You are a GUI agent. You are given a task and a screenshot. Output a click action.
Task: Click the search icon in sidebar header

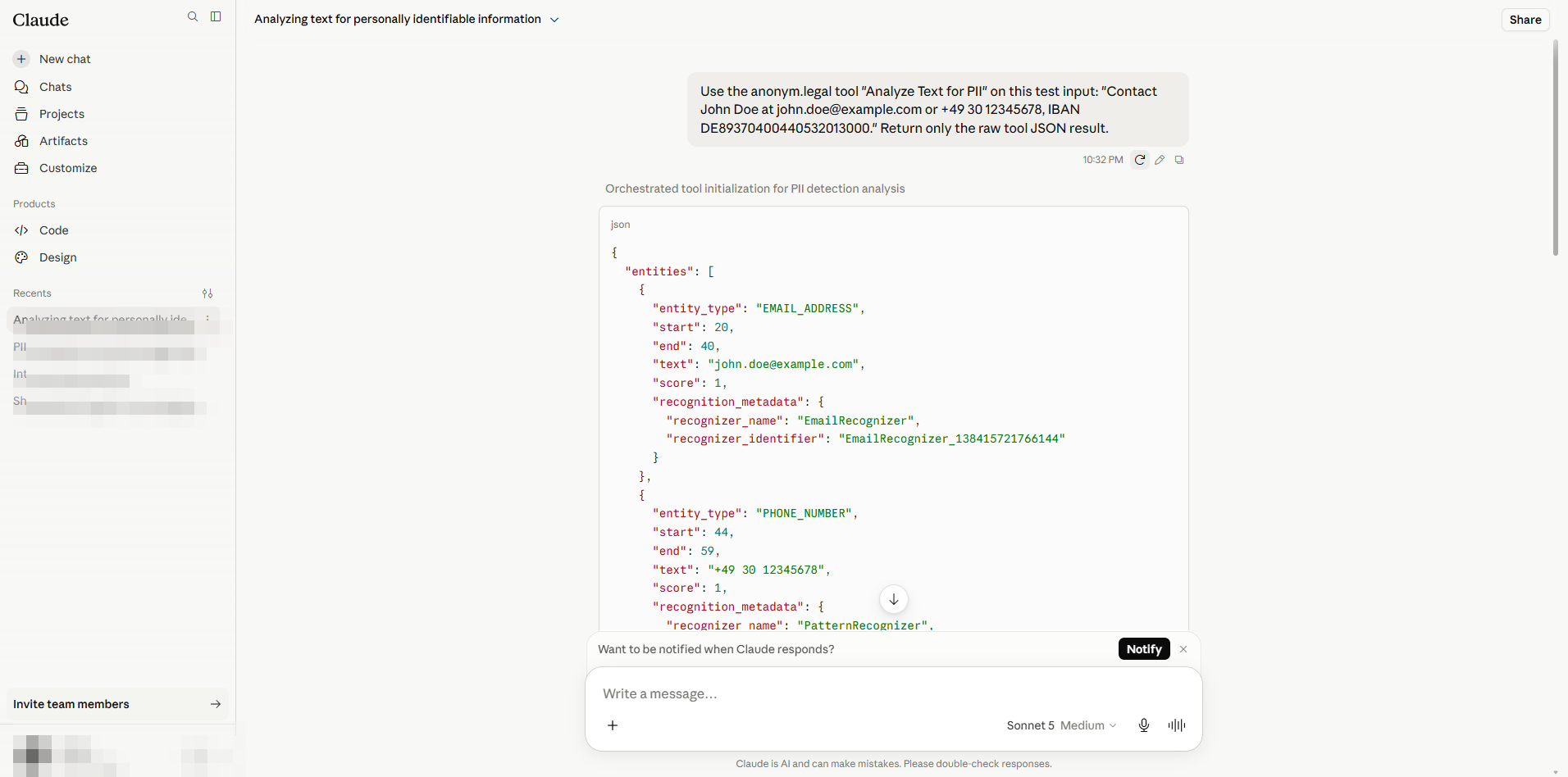coord(193,16)
